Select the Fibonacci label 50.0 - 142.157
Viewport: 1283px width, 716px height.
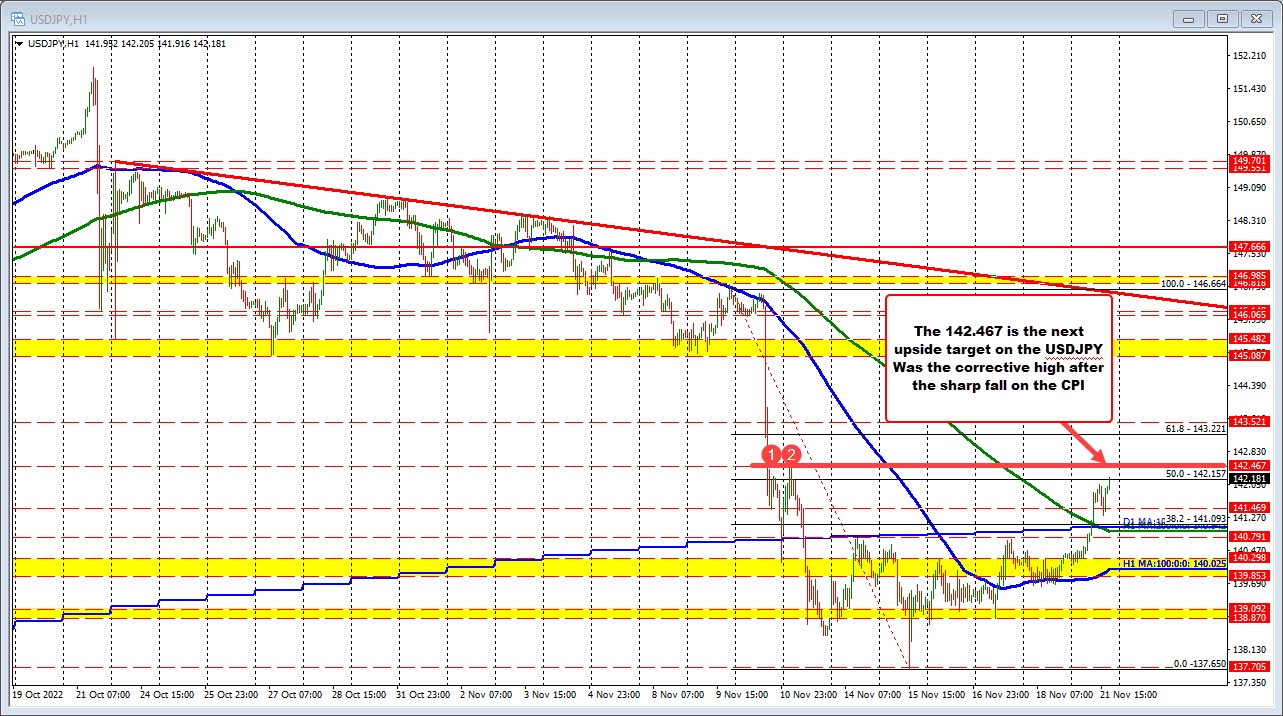click(x=1196, y=473)
